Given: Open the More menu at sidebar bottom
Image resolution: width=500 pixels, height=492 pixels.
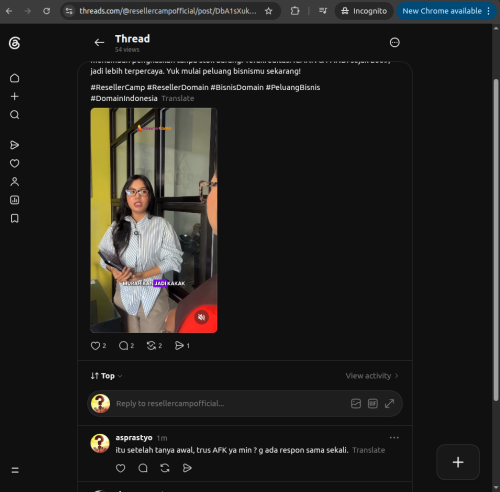Looking at the screenshot, I should (15, 470).
